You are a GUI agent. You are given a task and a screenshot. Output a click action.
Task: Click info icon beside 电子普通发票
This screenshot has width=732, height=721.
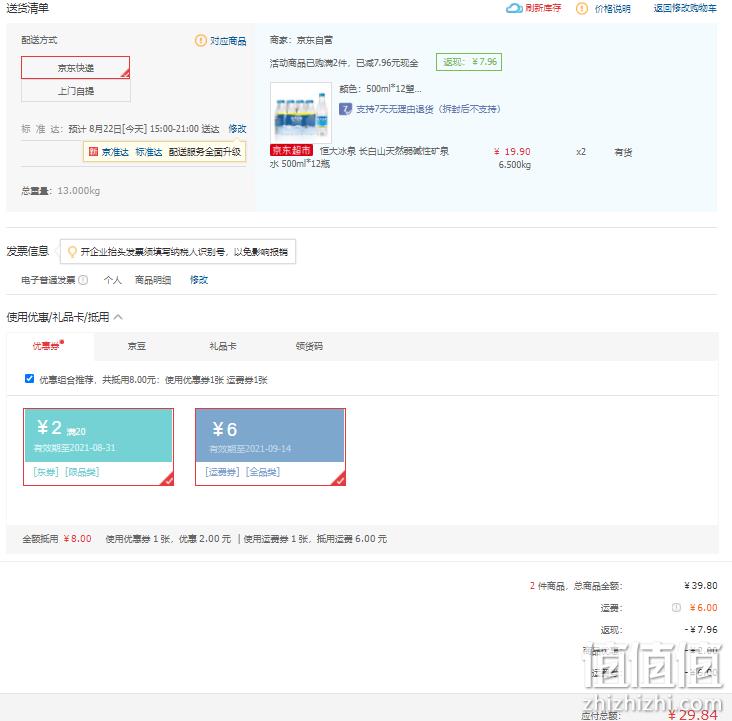(83, 280)
